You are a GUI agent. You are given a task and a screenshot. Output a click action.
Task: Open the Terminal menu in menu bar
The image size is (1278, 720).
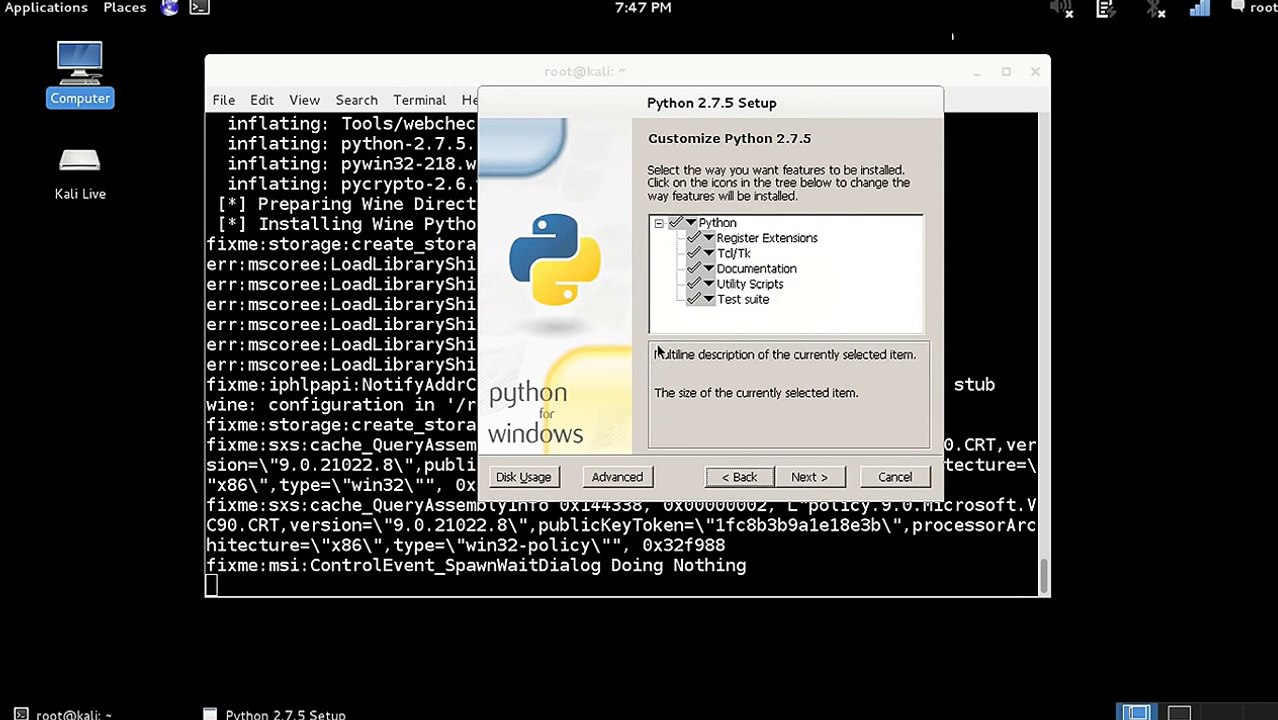[x=419, y=100]
